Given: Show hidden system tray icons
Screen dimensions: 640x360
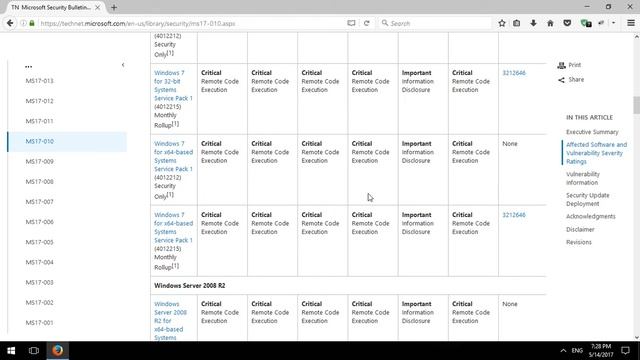Looking at the screenshot, I should [x=563, y=350].
